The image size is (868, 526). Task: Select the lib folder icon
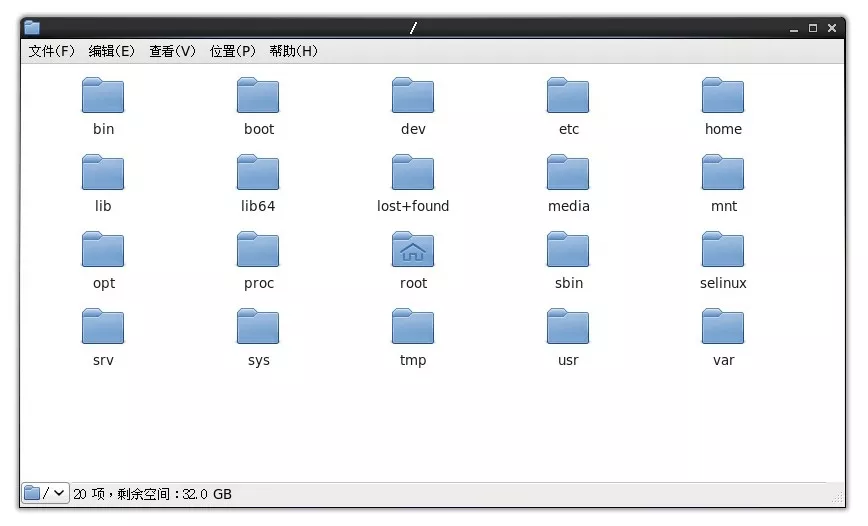click(x=103, y=172)
